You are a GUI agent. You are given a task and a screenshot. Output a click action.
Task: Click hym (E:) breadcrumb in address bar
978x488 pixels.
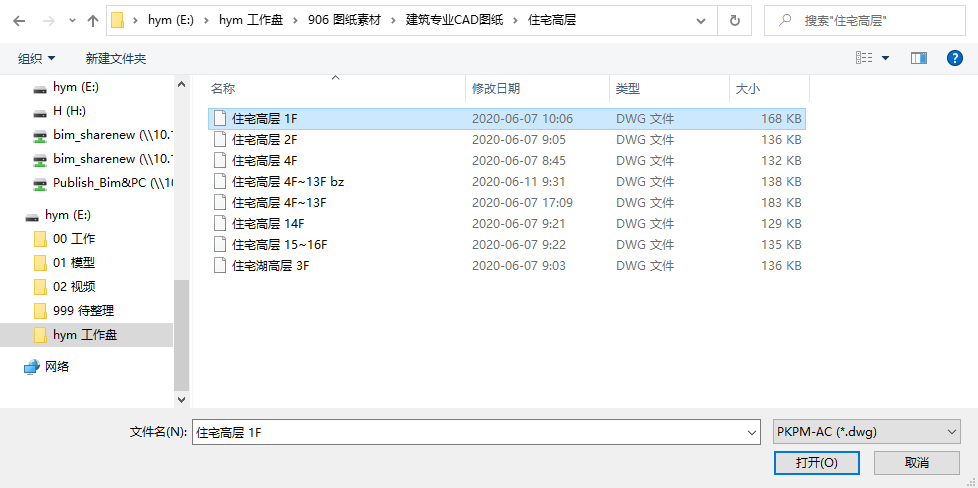171,21
